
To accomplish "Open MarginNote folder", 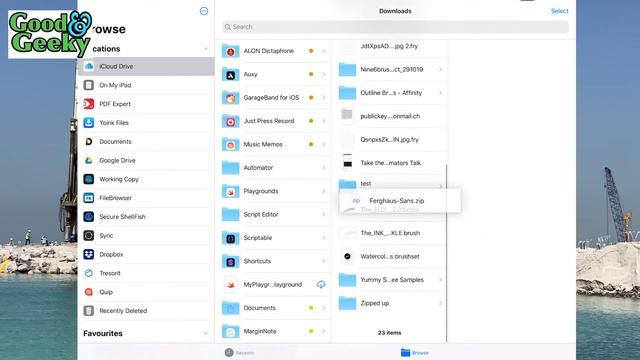I will 274,331.
